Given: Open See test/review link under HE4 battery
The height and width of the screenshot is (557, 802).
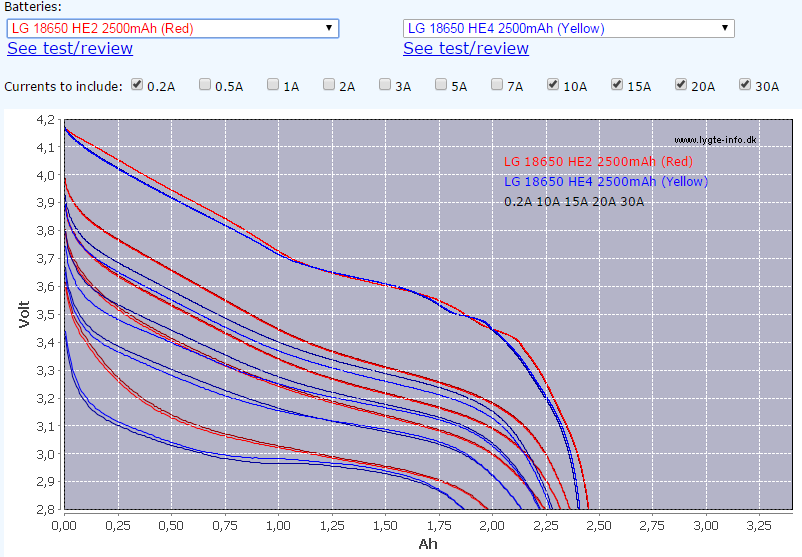Looking at the screenshot, I should (x=466, y=48).
